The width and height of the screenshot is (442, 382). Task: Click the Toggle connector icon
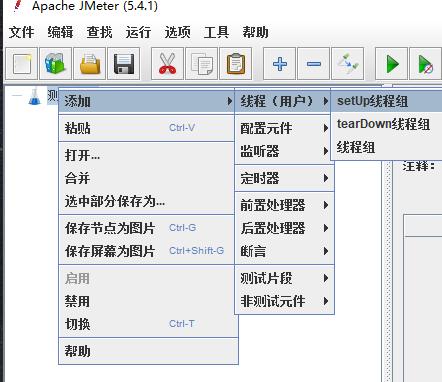coord(348,64)
